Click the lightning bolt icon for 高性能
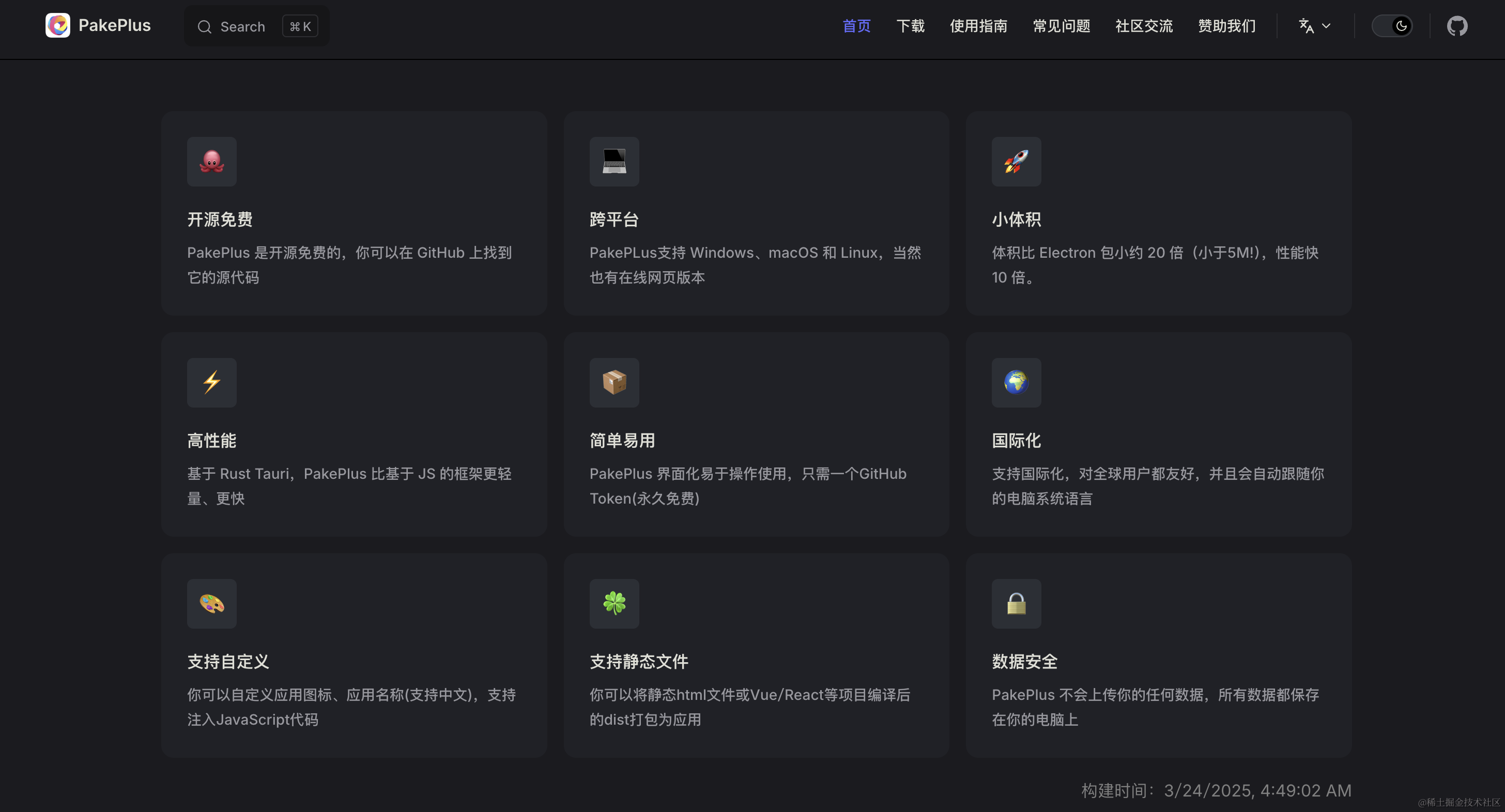The height and width of the screenshot is (812, 1505). [x=211, y=382]
